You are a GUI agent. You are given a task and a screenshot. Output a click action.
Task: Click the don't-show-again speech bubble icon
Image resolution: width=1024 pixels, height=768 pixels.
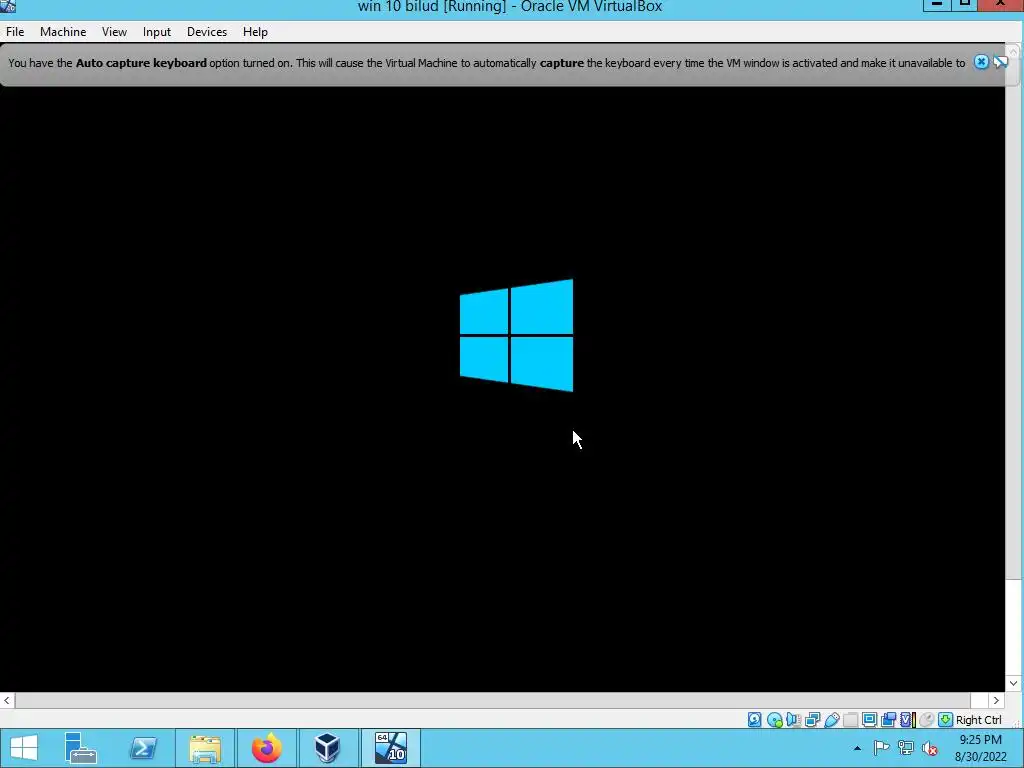(1000, 62)
